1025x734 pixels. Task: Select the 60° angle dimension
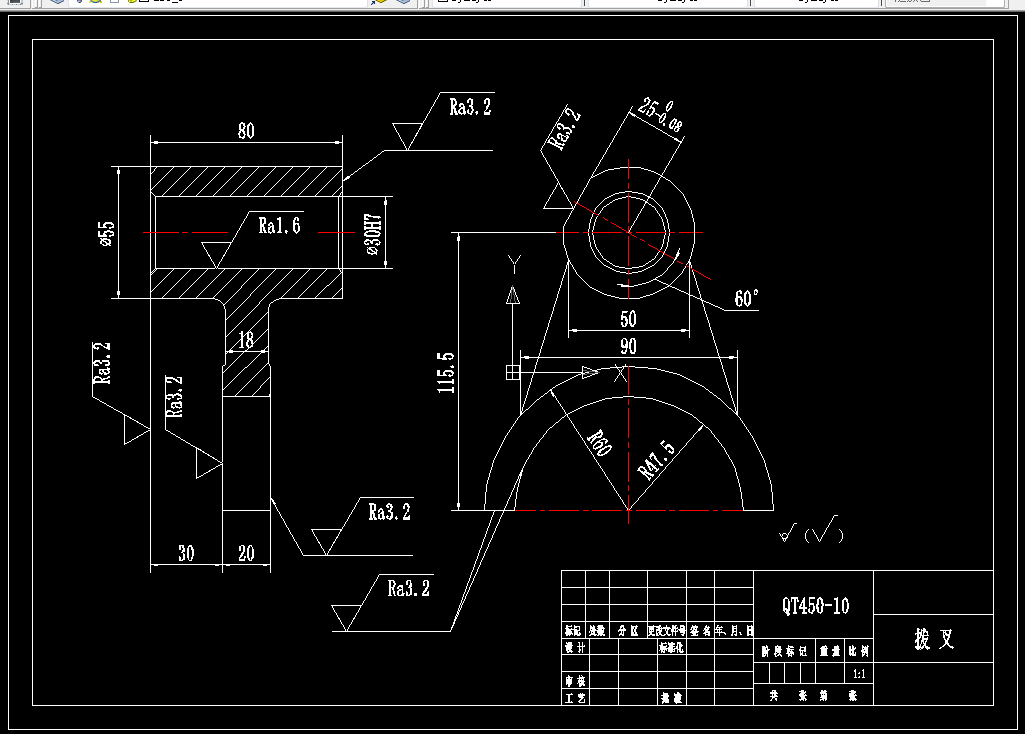pyautogui.click(x=747, y=299)
